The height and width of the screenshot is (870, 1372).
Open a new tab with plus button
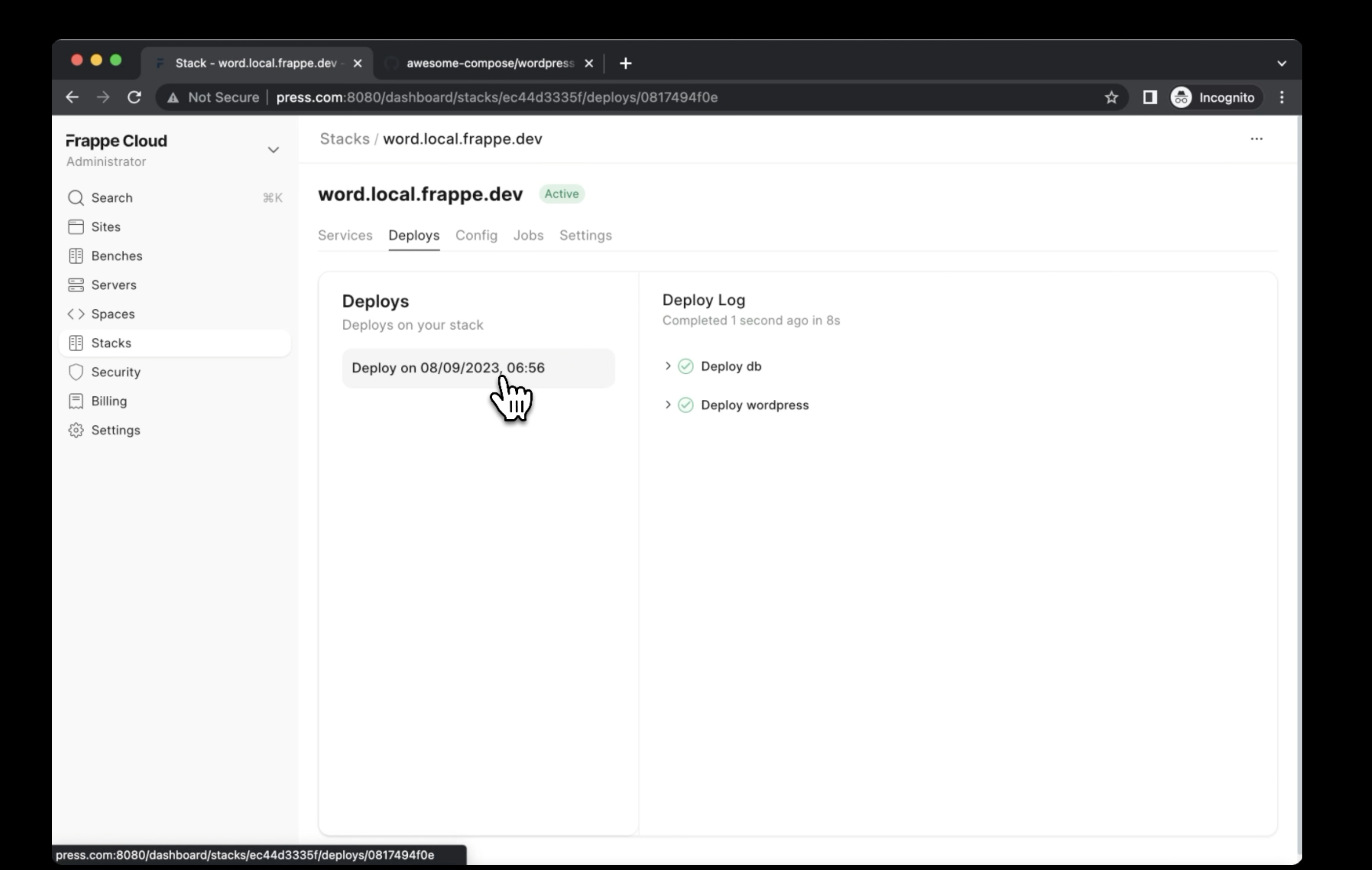tap(626, 63)
